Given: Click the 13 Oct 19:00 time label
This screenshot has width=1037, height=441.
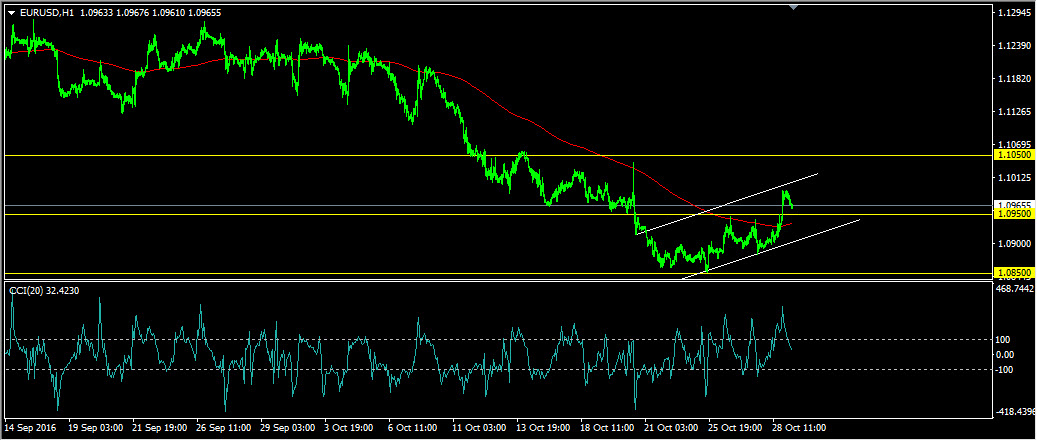Looking at the screenshot, I should pos(541,428).
